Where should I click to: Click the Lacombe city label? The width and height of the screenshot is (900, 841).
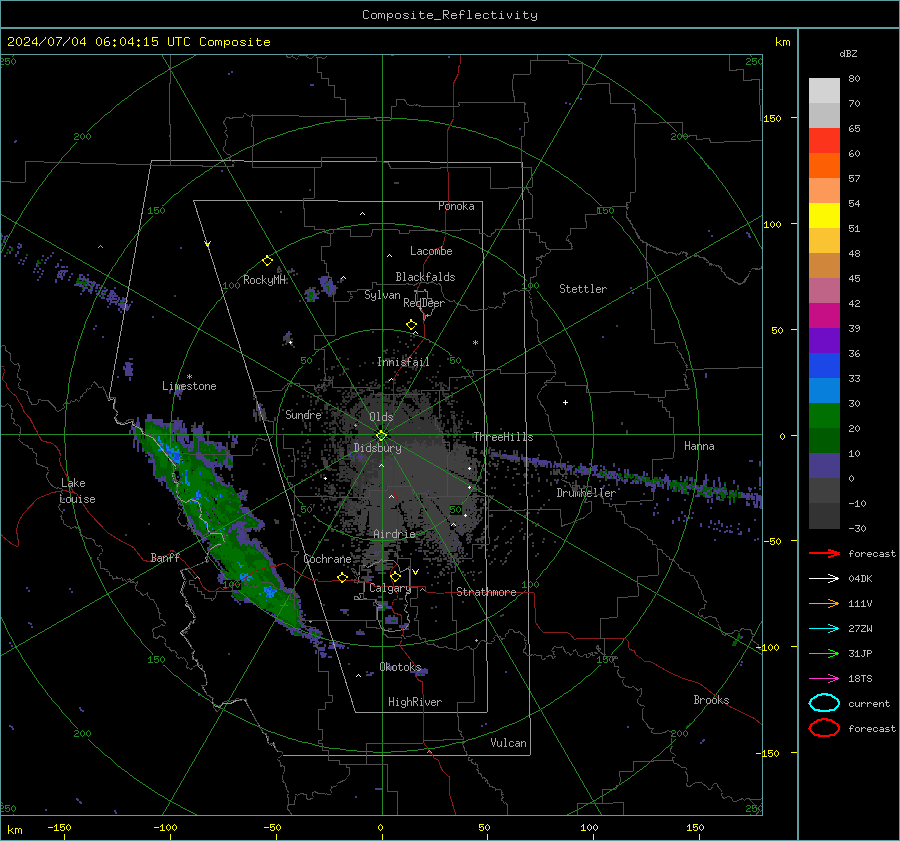(x=431, y=251)
